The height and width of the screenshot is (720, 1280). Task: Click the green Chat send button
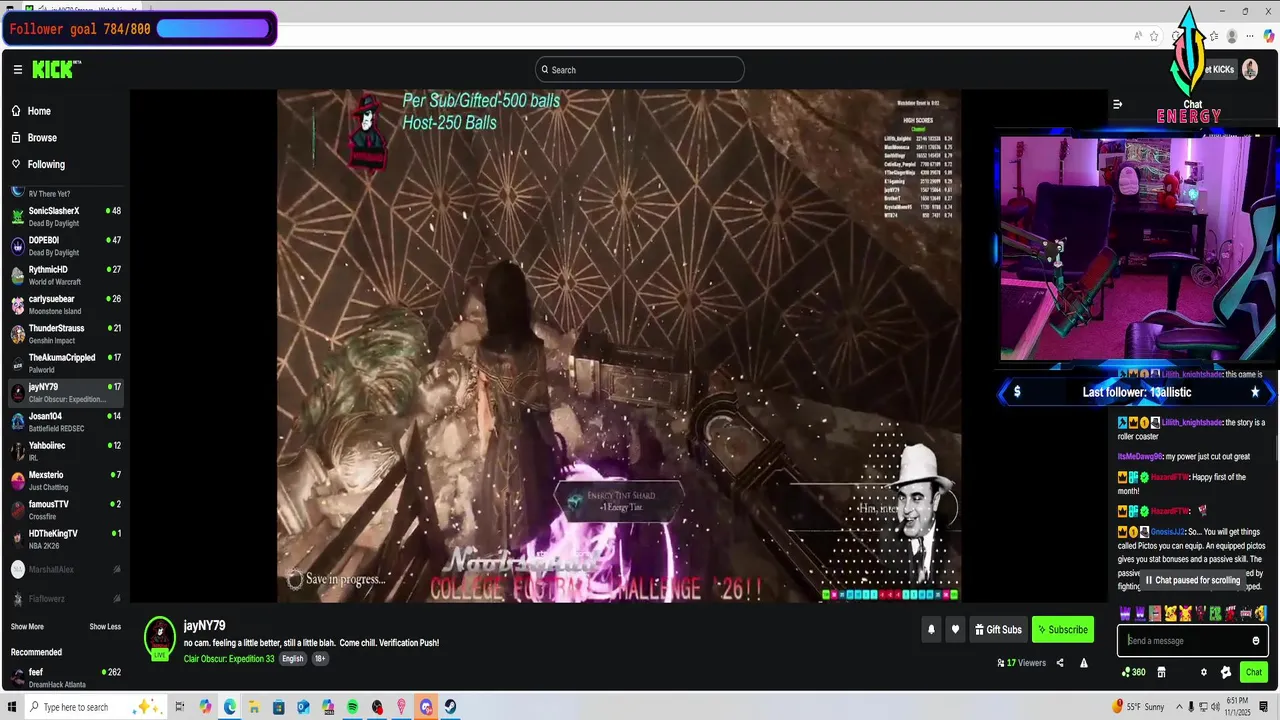click(1254, 672)
